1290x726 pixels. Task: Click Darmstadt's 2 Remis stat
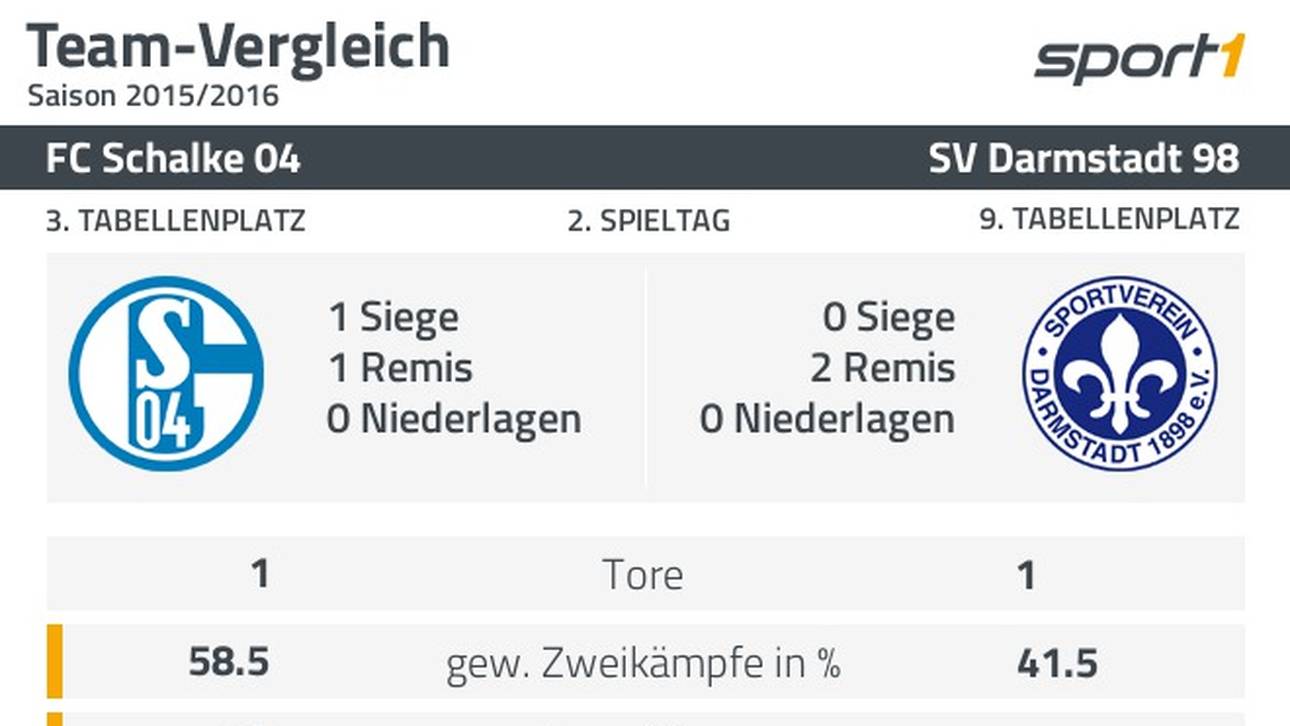(x=882, y=367)
